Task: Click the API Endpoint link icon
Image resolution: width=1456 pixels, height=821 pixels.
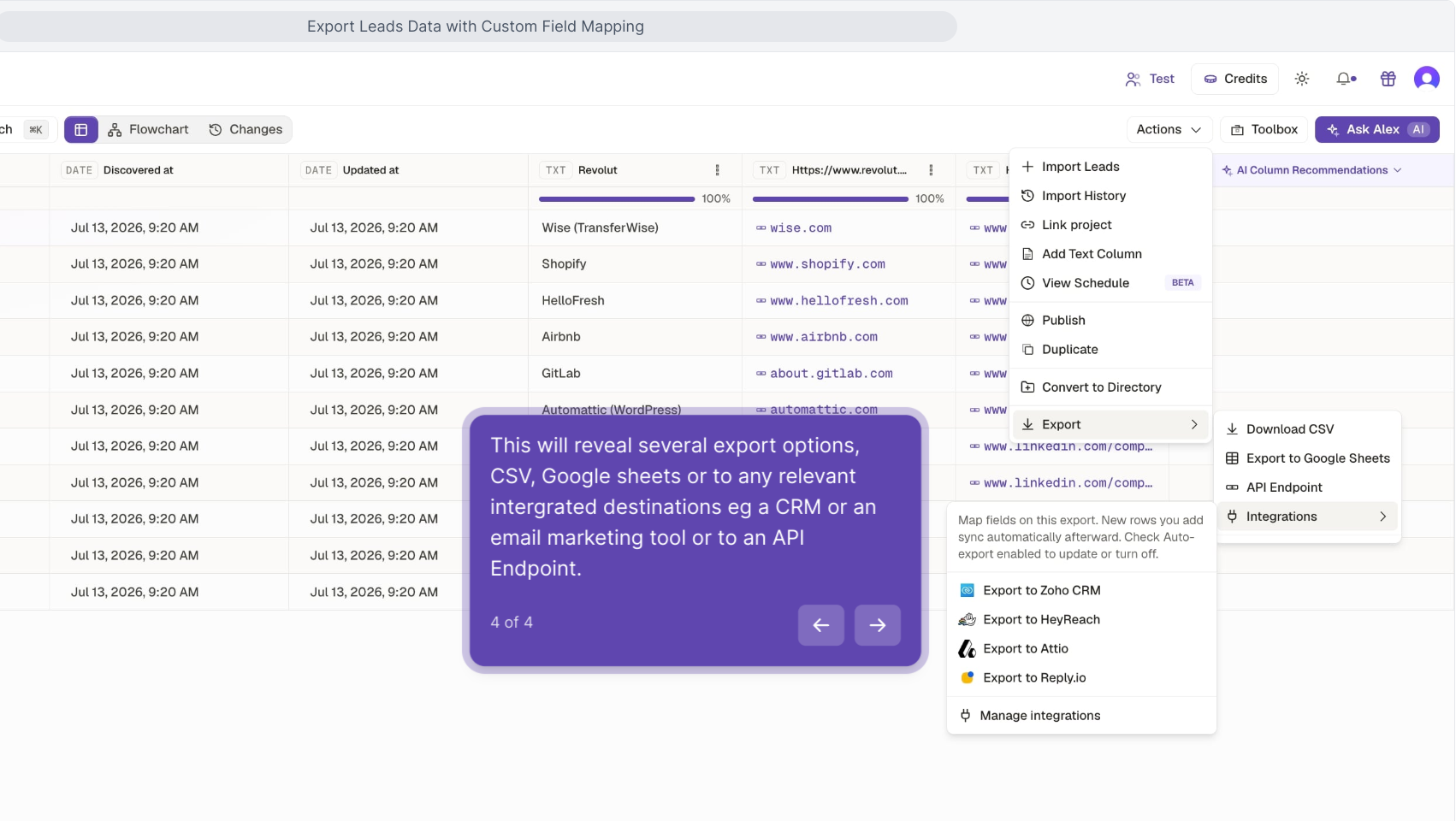Action: pyautogui.click(x=1232, y=487)
